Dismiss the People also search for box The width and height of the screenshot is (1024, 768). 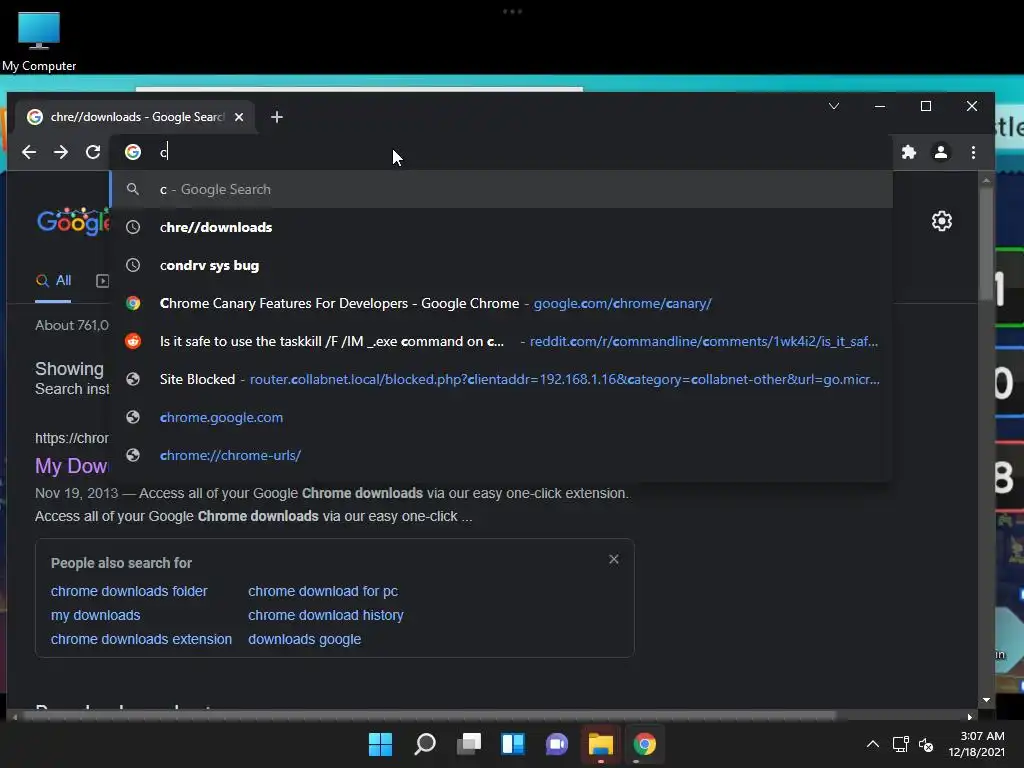pos(614,559)
